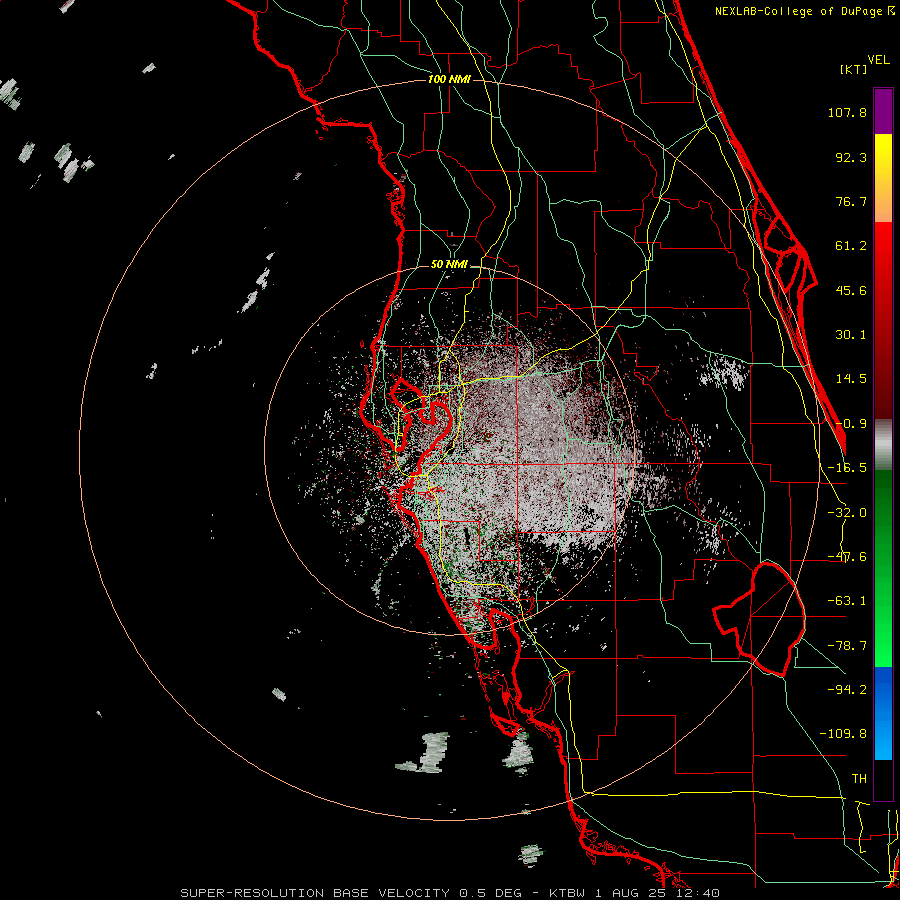Click the [KT] units label
The height and width of the screenshot is (900, 900).
tap(853, 69)
